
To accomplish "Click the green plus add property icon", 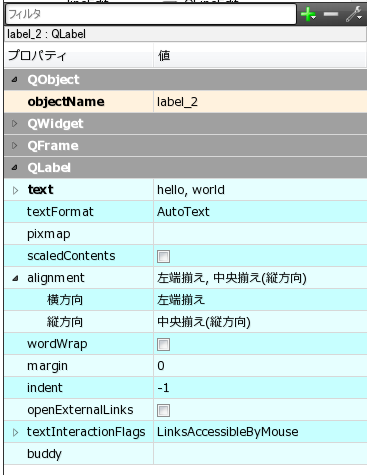I will click(308, 14).
